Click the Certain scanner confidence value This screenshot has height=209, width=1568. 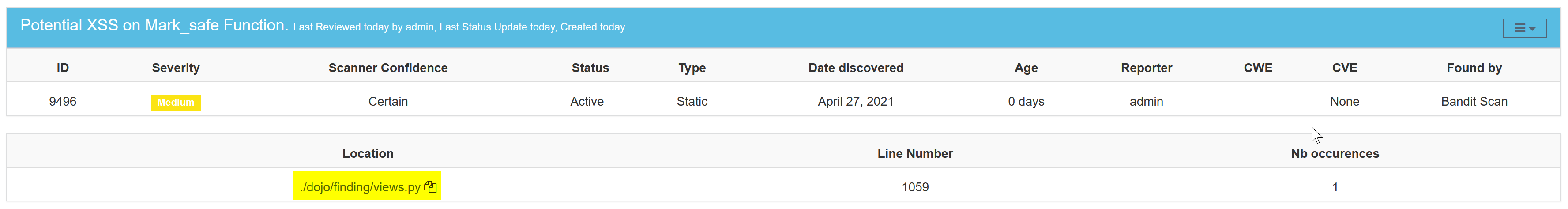388,101
